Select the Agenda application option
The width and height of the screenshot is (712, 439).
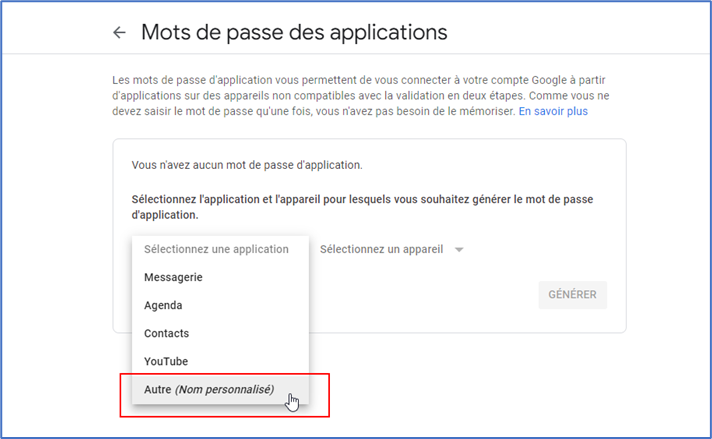click(163, 305)
